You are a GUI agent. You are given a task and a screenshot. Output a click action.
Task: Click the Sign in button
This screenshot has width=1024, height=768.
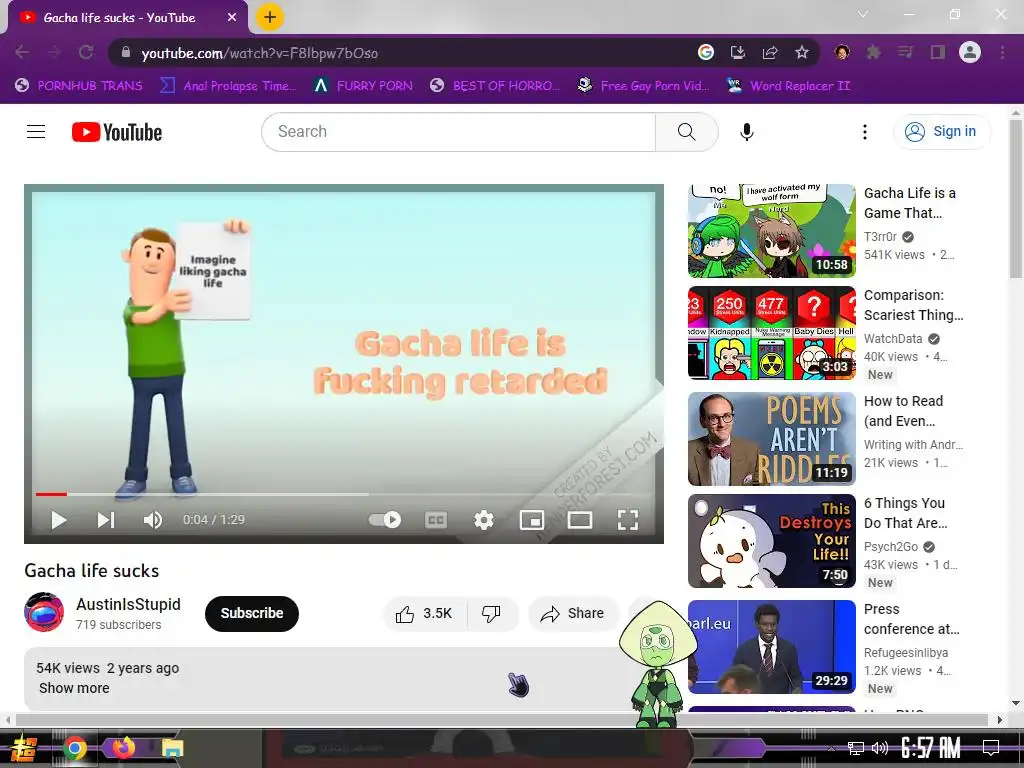pos(941,132)
